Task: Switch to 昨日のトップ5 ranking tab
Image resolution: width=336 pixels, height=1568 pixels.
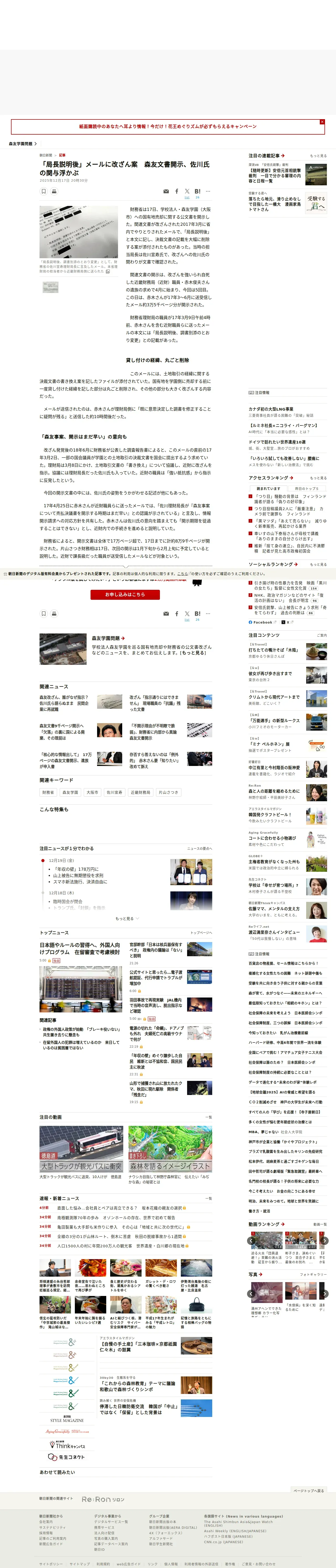Action: 307,488
